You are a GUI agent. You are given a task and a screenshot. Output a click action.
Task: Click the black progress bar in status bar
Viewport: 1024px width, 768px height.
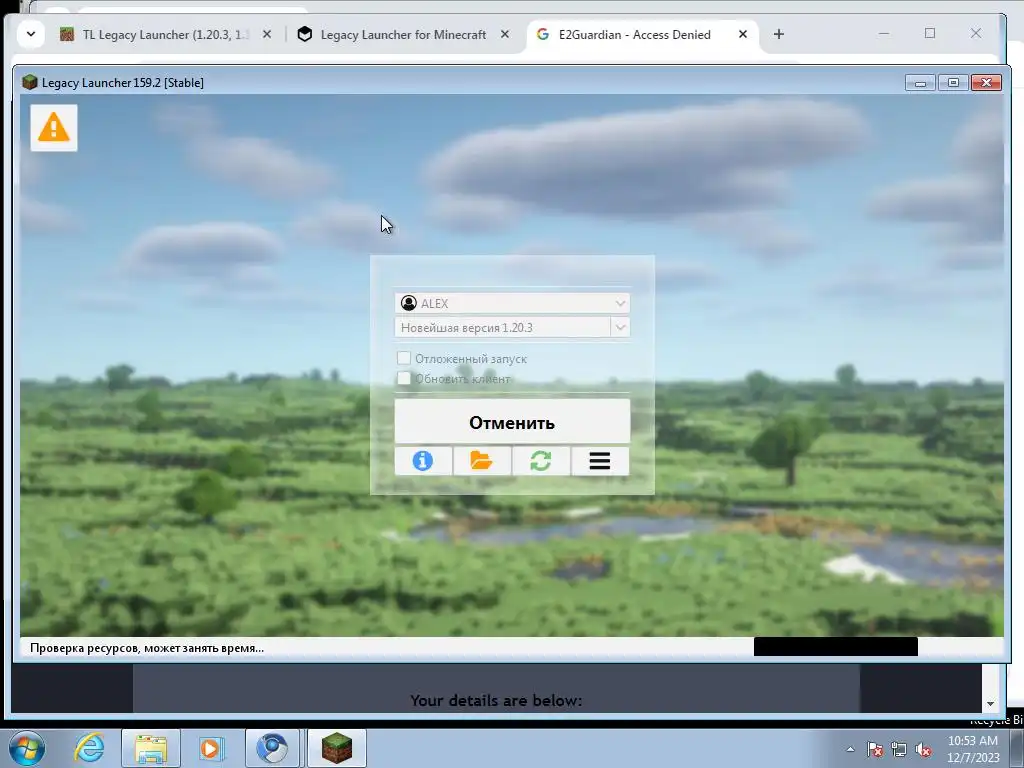(x=835, y=647)
